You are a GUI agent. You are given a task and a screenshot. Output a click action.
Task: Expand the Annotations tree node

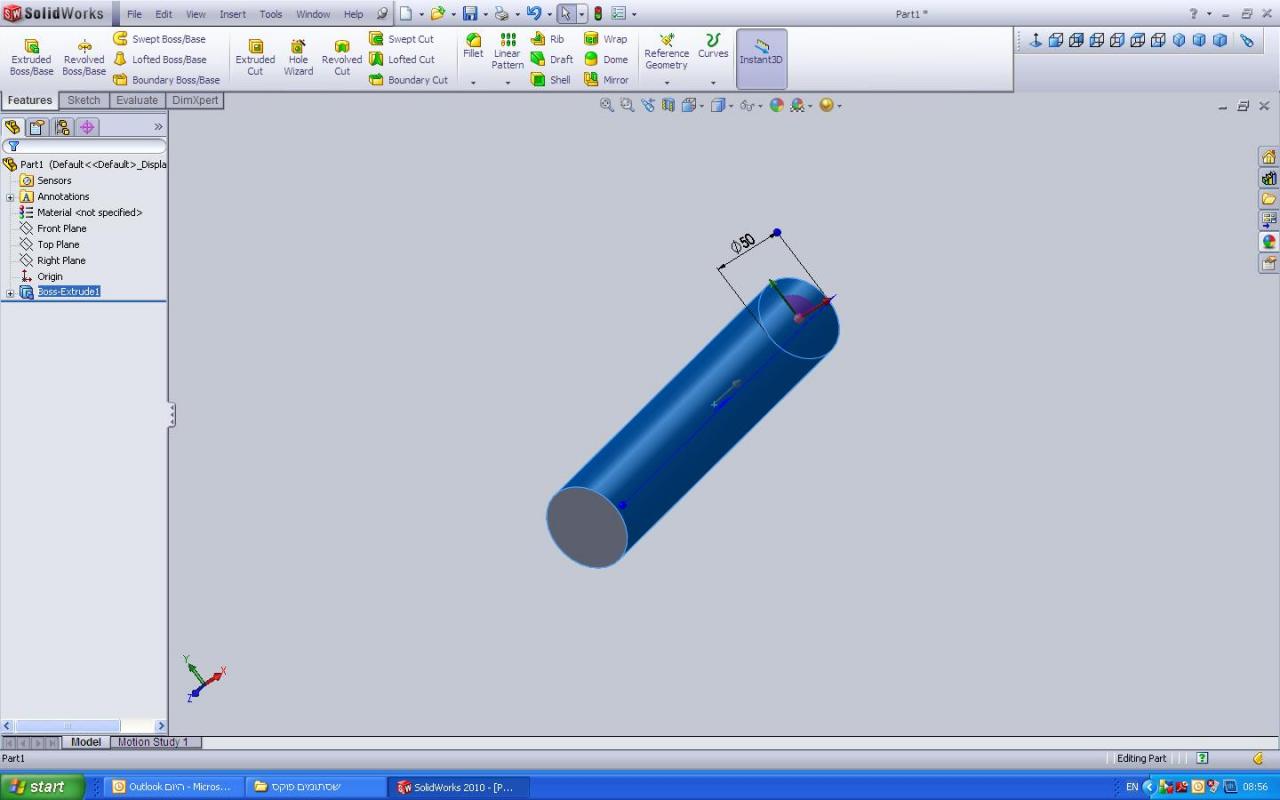10,197
